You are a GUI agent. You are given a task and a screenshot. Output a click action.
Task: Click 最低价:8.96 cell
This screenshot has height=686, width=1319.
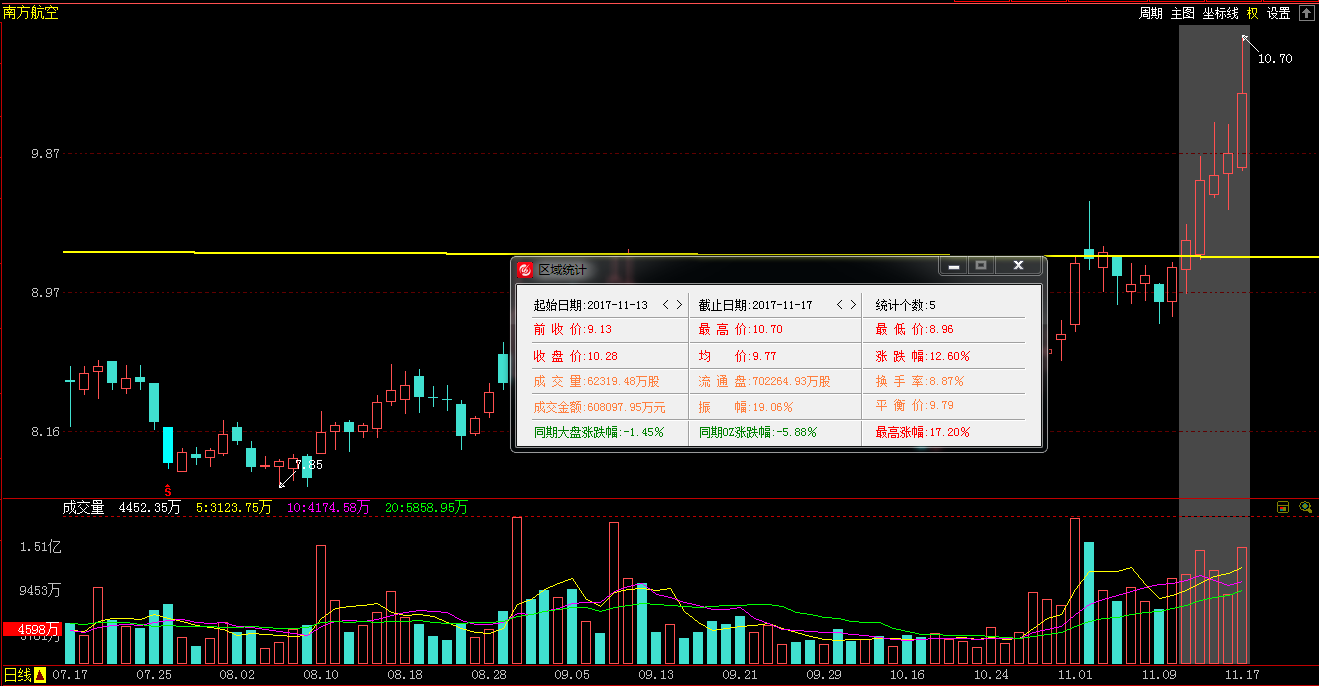point(915,329)
